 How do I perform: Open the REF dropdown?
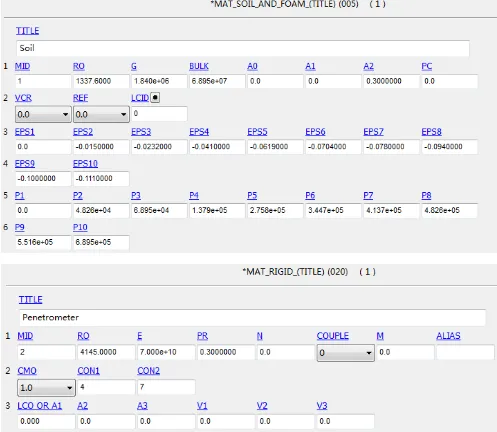click(x=101, y=114)
